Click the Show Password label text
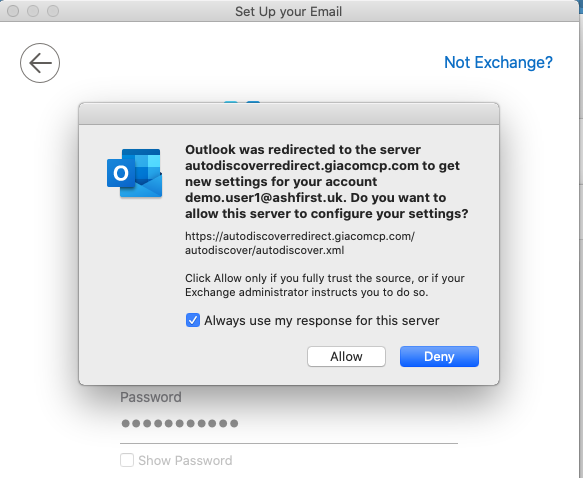The image size is (583, 478). 185,461
